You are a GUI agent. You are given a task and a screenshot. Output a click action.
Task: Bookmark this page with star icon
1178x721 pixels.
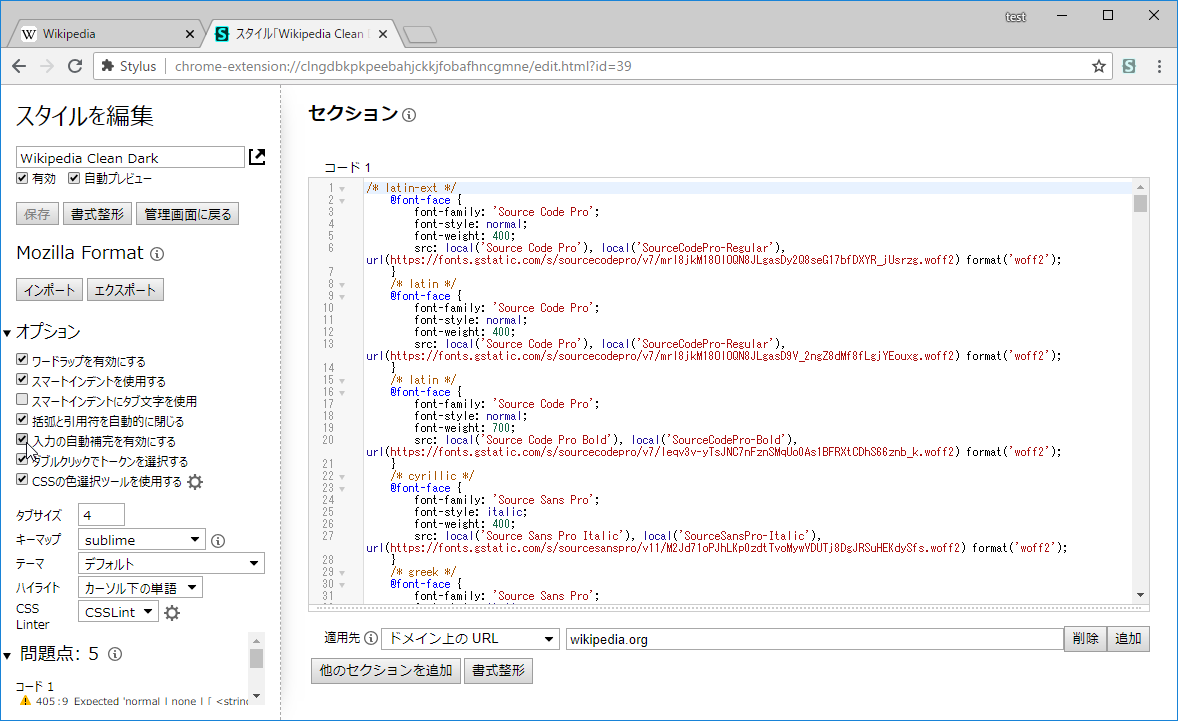(1098, 66)
